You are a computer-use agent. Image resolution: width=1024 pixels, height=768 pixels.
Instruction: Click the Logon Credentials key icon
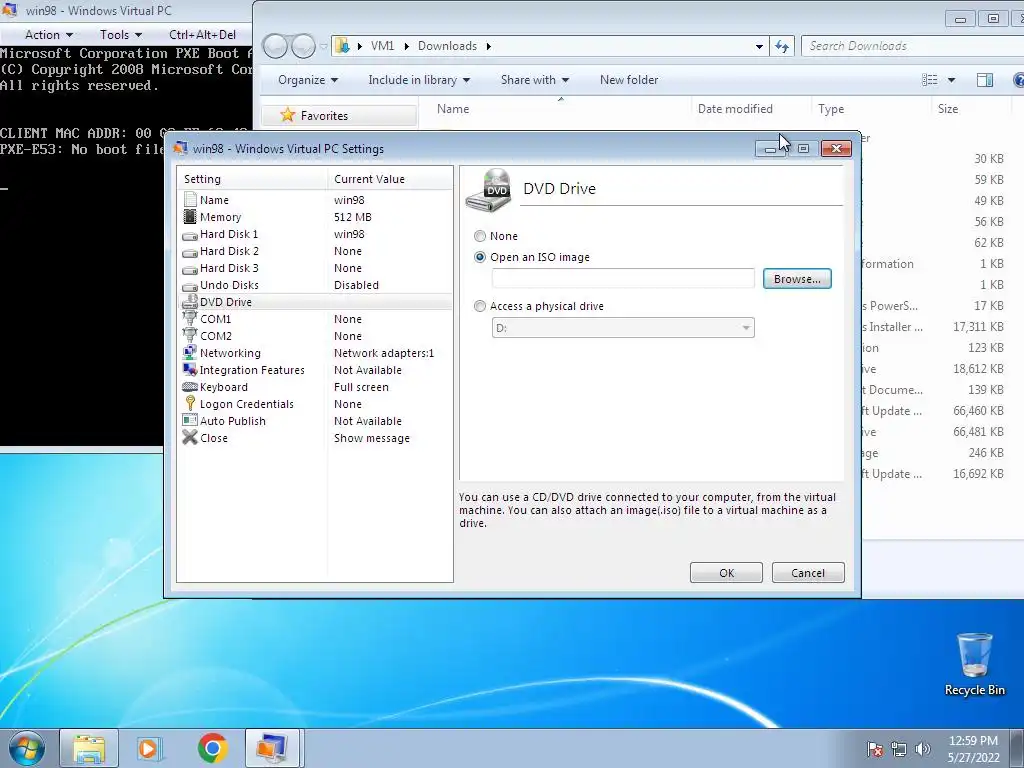click(190, 404)
